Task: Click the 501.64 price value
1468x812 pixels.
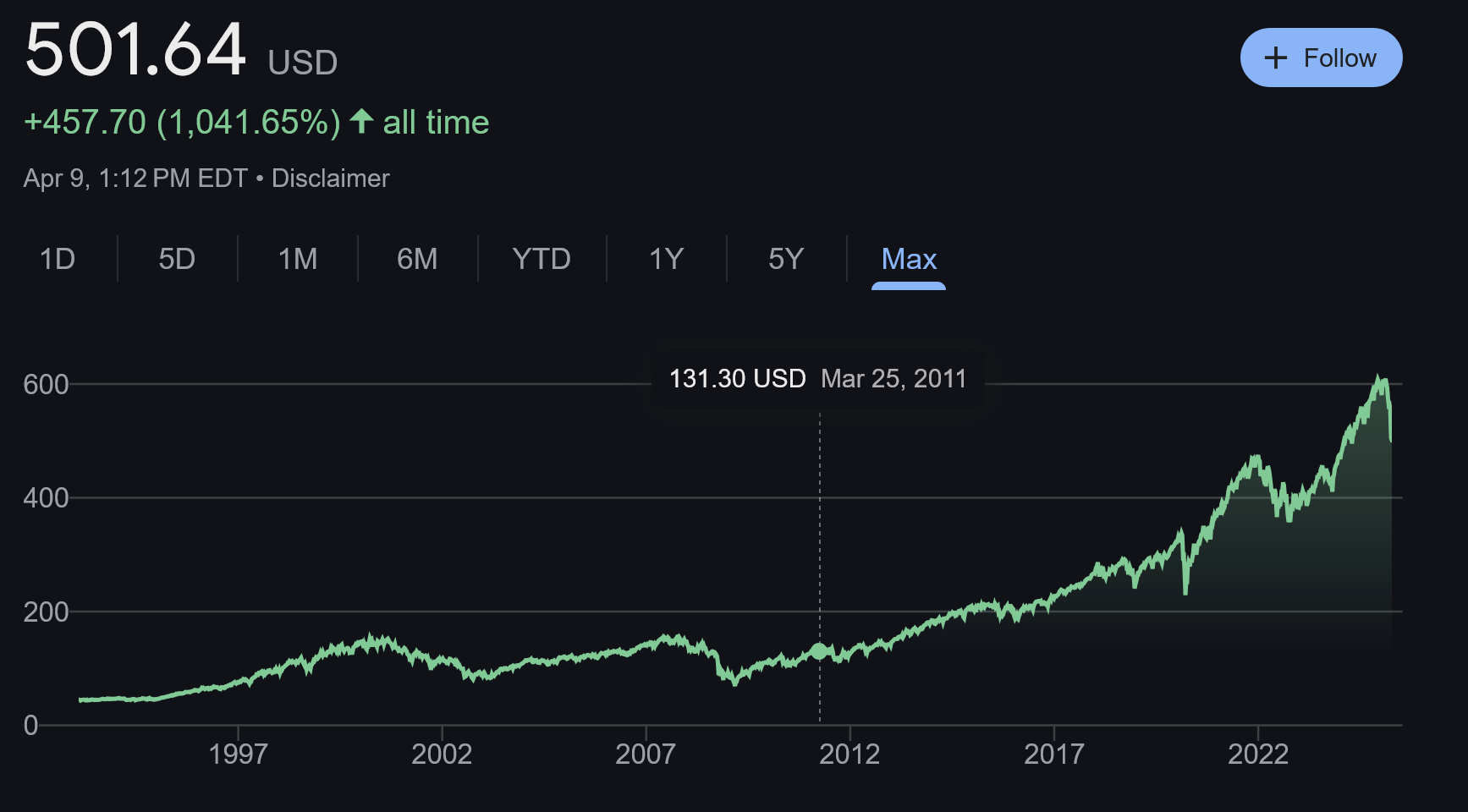Action: [135, 49]
